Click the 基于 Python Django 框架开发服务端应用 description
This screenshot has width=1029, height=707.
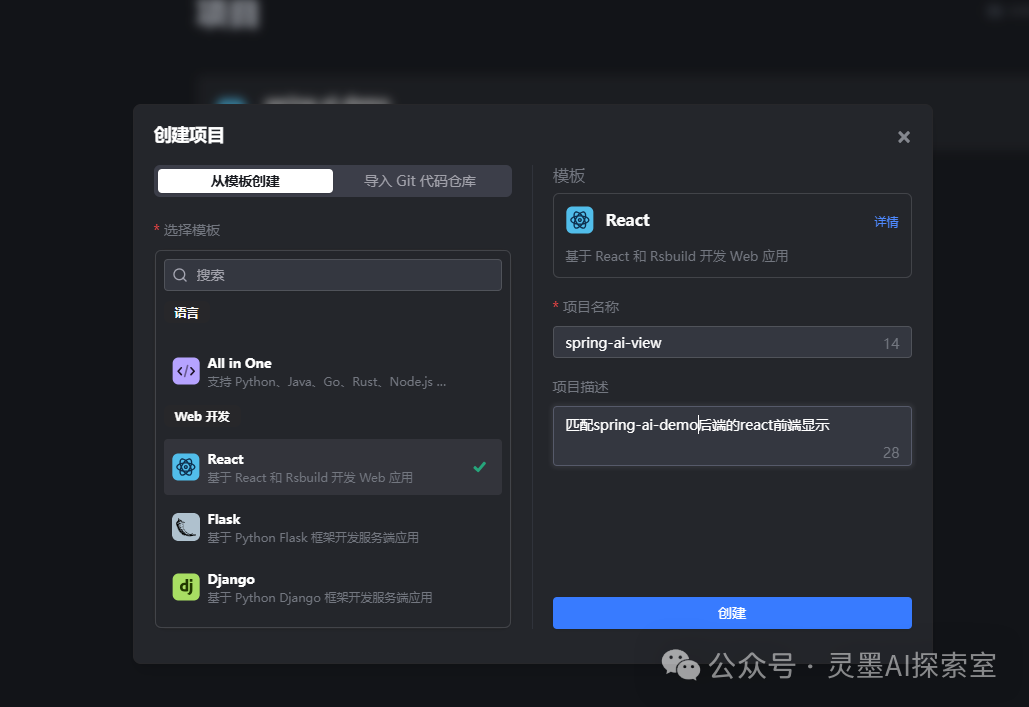pyautogui.click(x=320, y=597)
